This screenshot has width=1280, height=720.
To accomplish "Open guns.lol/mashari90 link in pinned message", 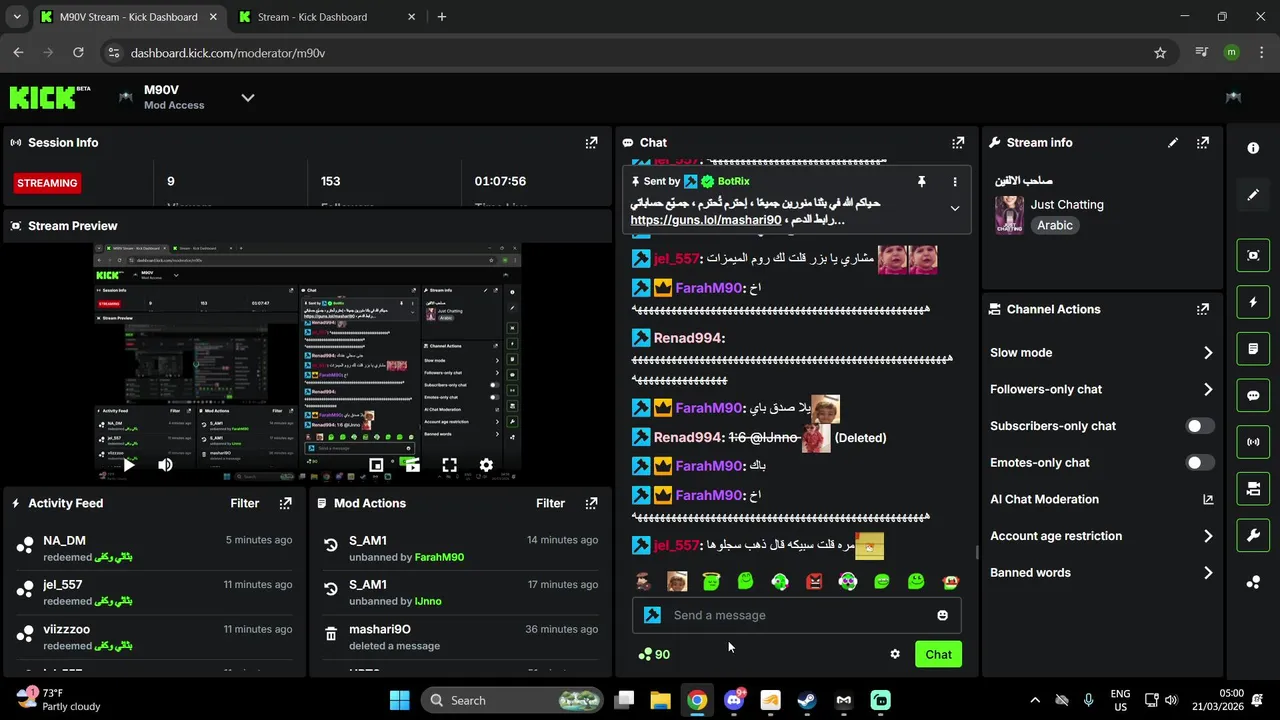I will point(706,220).
